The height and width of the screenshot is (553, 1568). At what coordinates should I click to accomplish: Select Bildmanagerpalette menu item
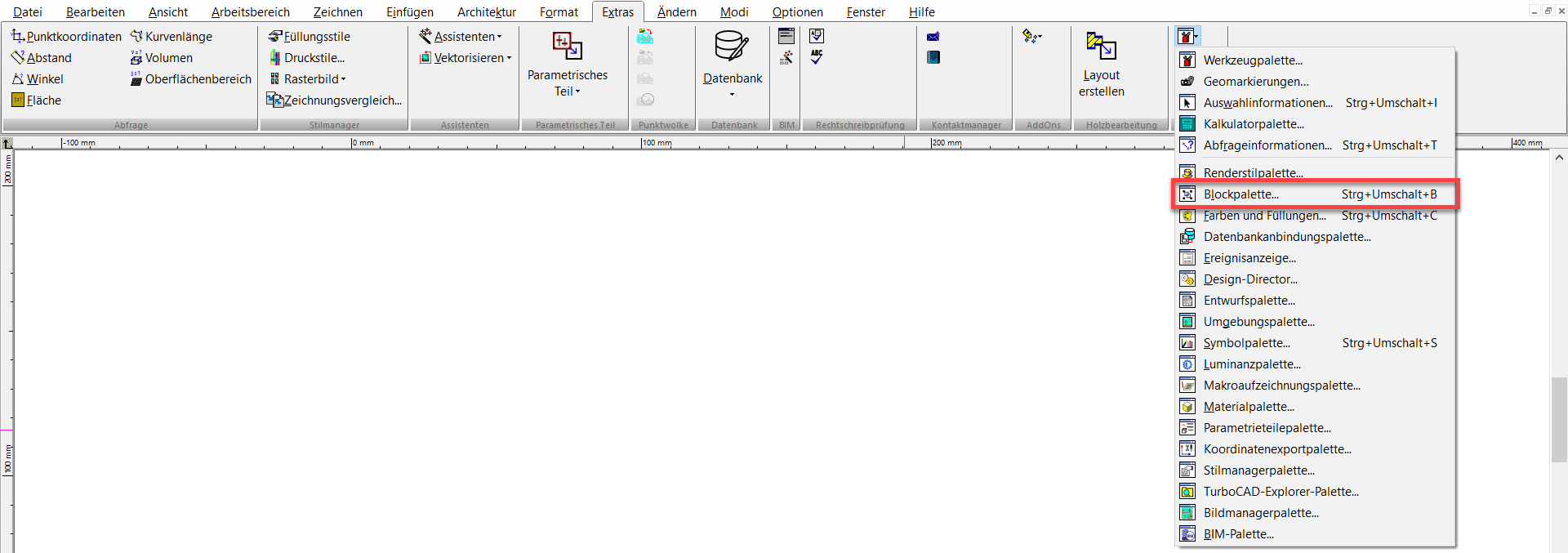pyautogui.click(x=1315, y=513)
